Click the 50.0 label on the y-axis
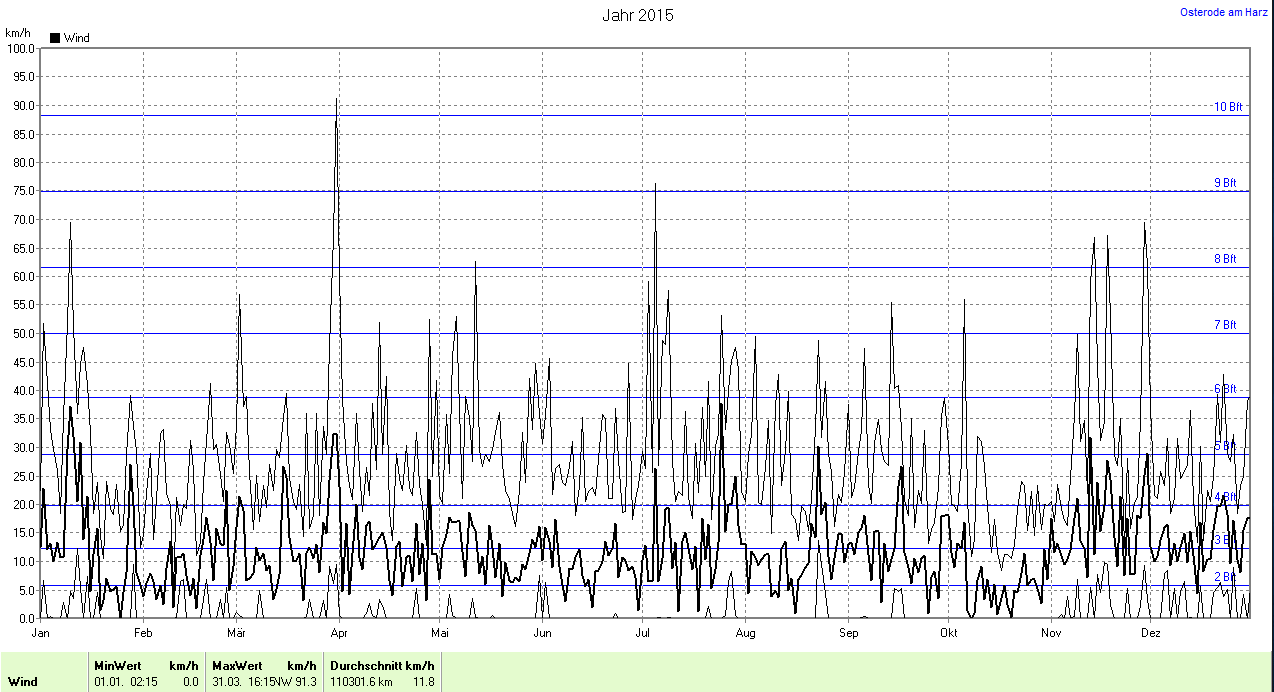1274x692 pixels. point(22,333)
